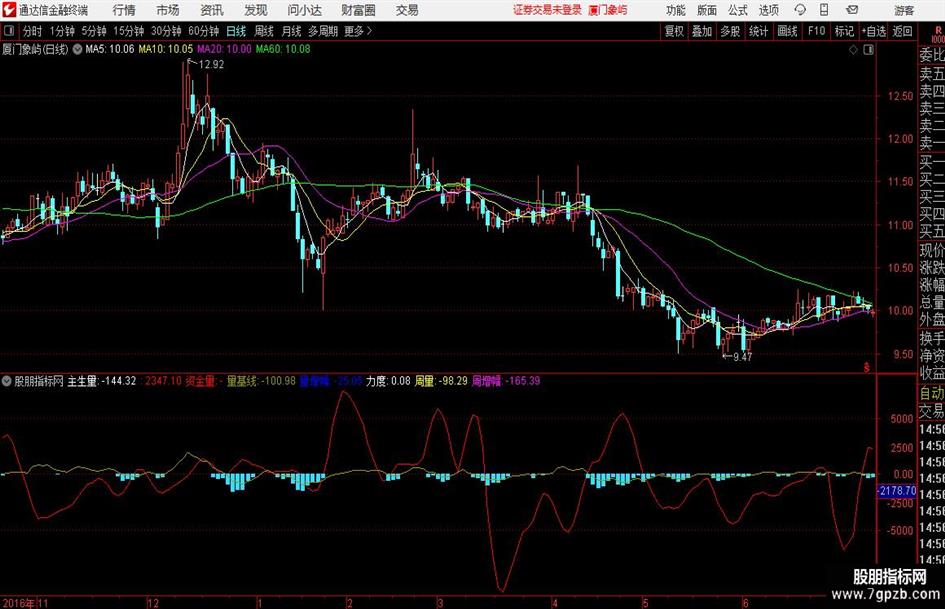Expand the dropdown beside 股朋指标网 indicator
The width and height of the screenshot is (945, 609).
pos(7,381)
